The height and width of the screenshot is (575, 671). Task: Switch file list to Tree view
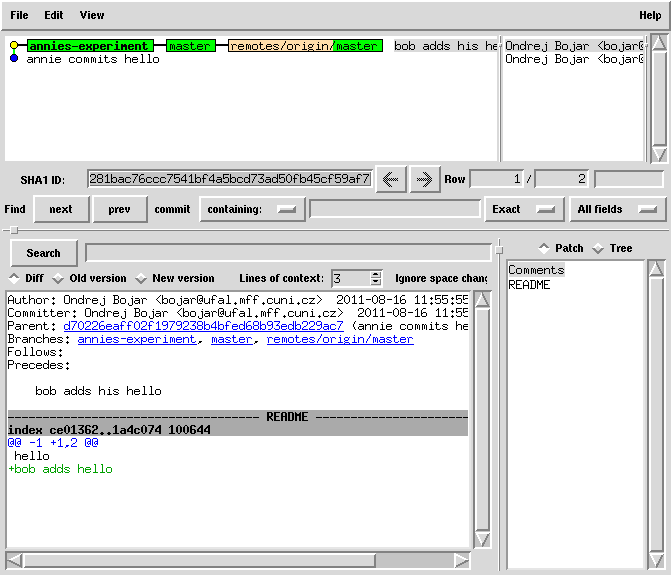599,248
